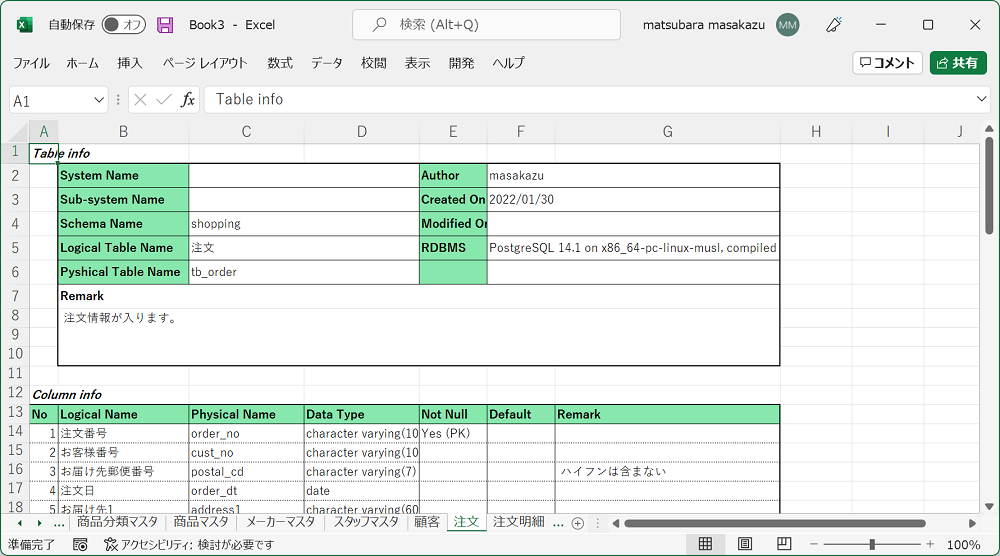
Task: Click the search box magnifier icon
Action: 379,24
